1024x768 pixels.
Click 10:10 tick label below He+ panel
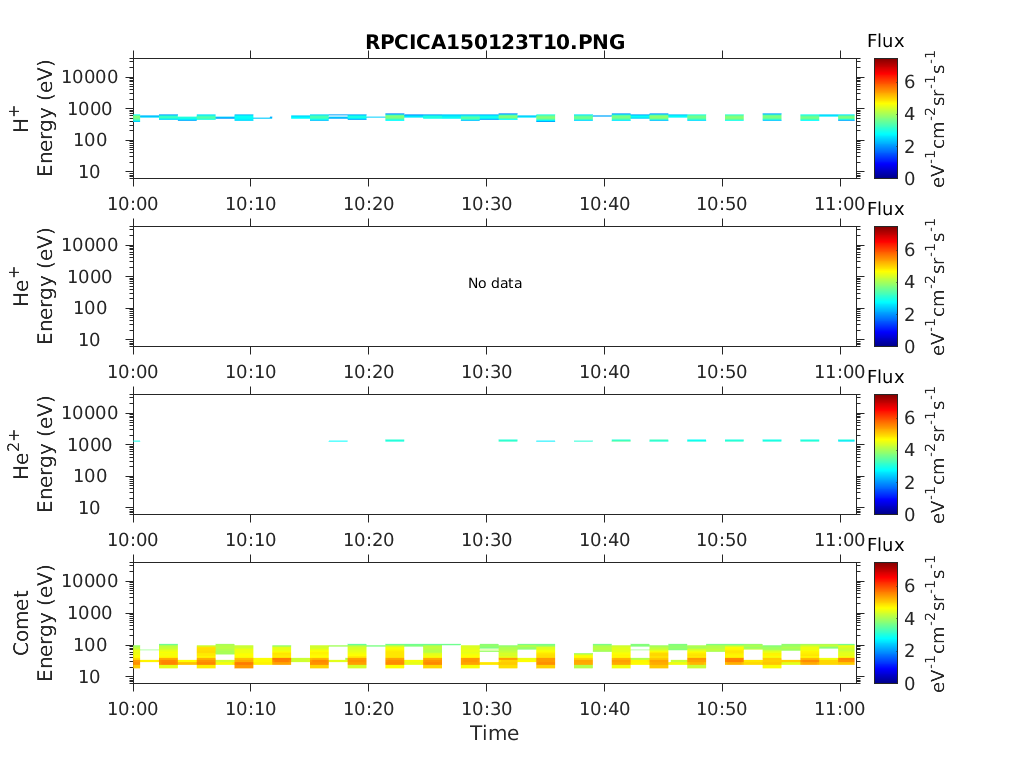(x=251, y=372)
